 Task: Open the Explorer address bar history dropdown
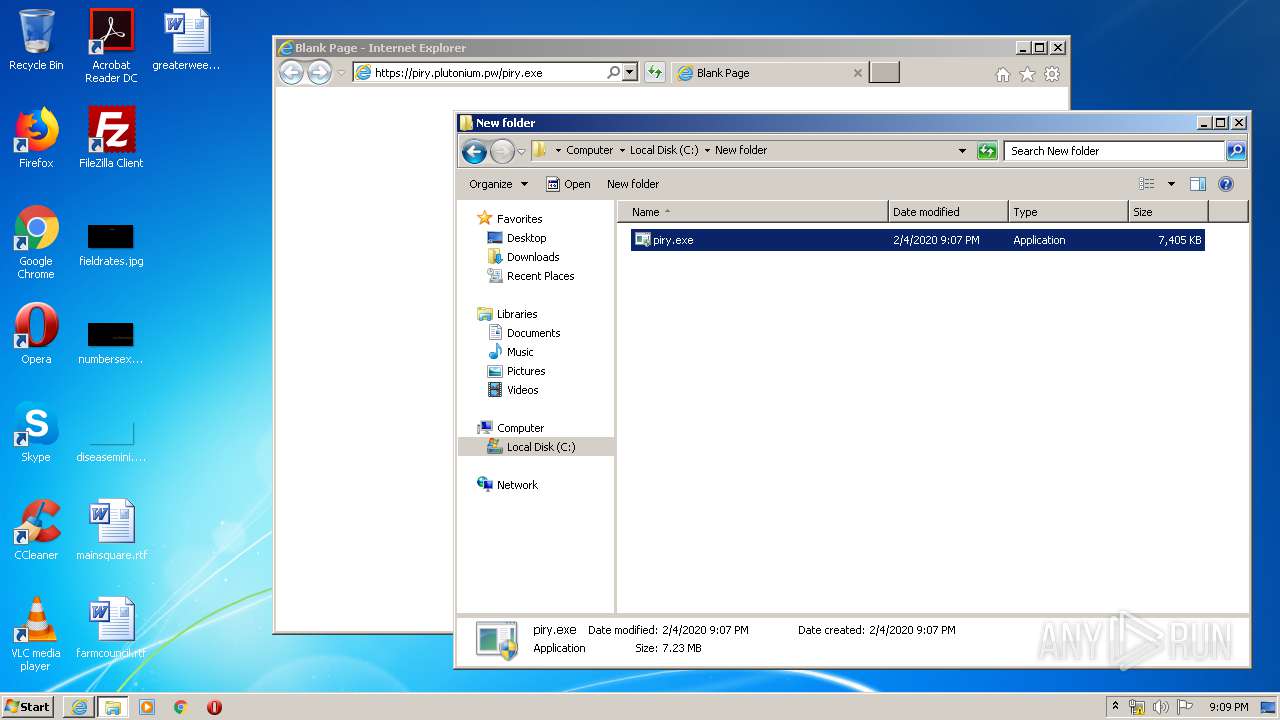coord(962,151)
